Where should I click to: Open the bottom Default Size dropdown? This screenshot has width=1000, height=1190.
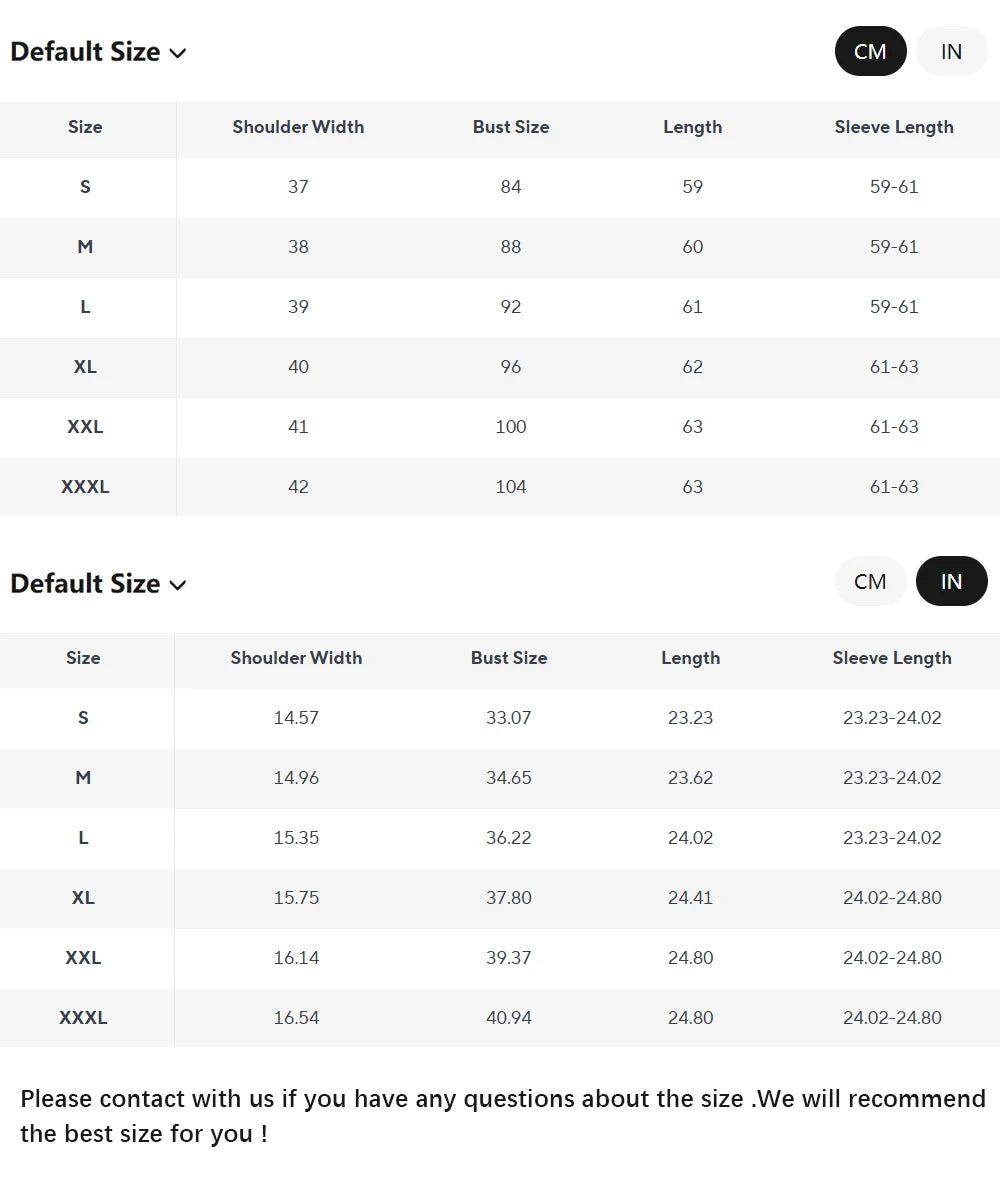[x=98, y=583]
